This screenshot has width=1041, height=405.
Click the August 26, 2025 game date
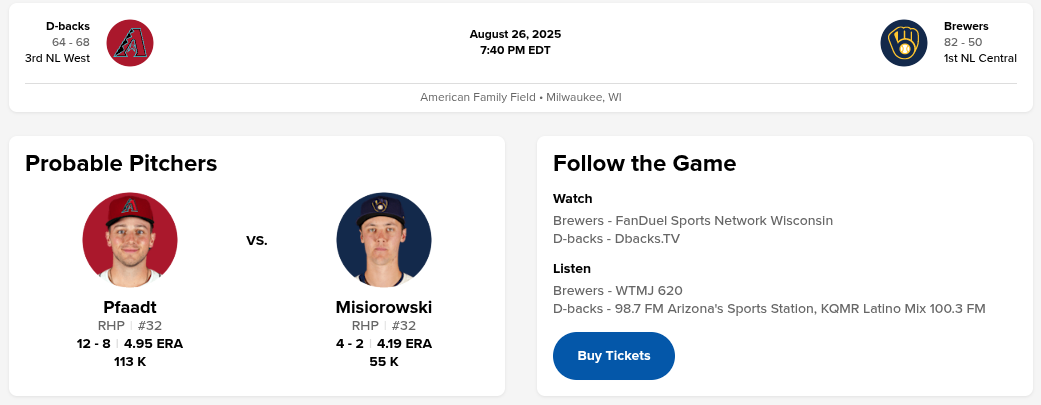coord(515,34)
